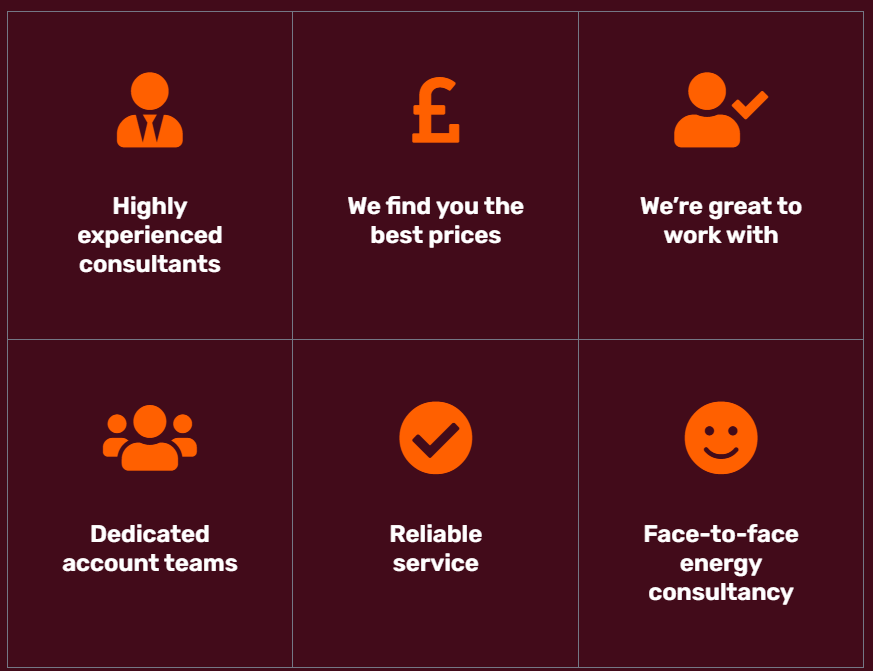
Task: Click the 'Reliable service' heading
Action: tap(435, 548)
